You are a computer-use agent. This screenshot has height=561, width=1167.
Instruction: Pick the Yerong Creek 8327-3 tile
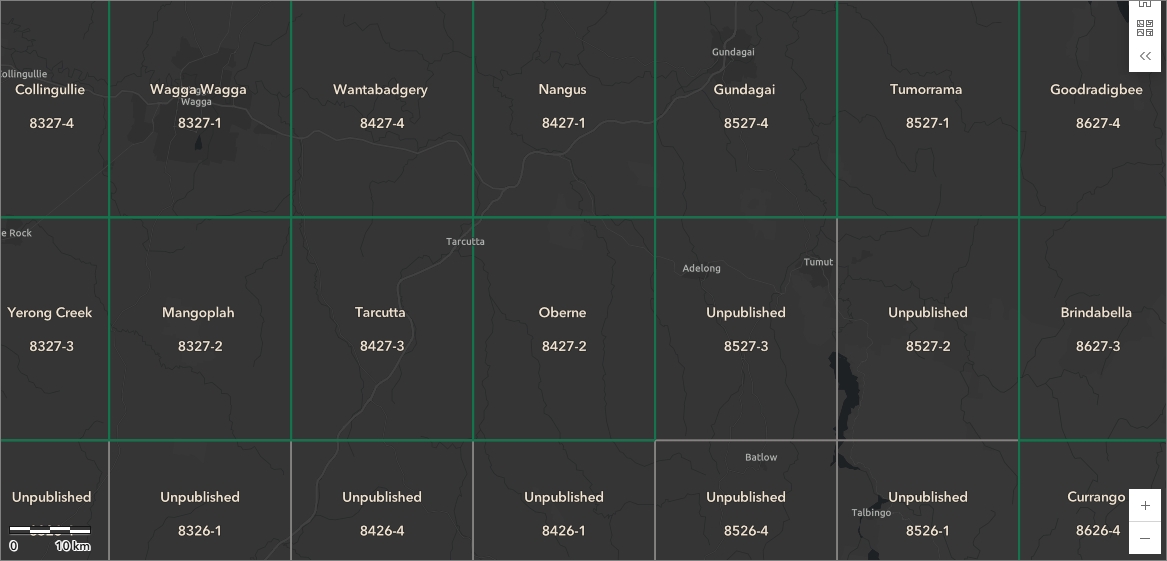54,329
